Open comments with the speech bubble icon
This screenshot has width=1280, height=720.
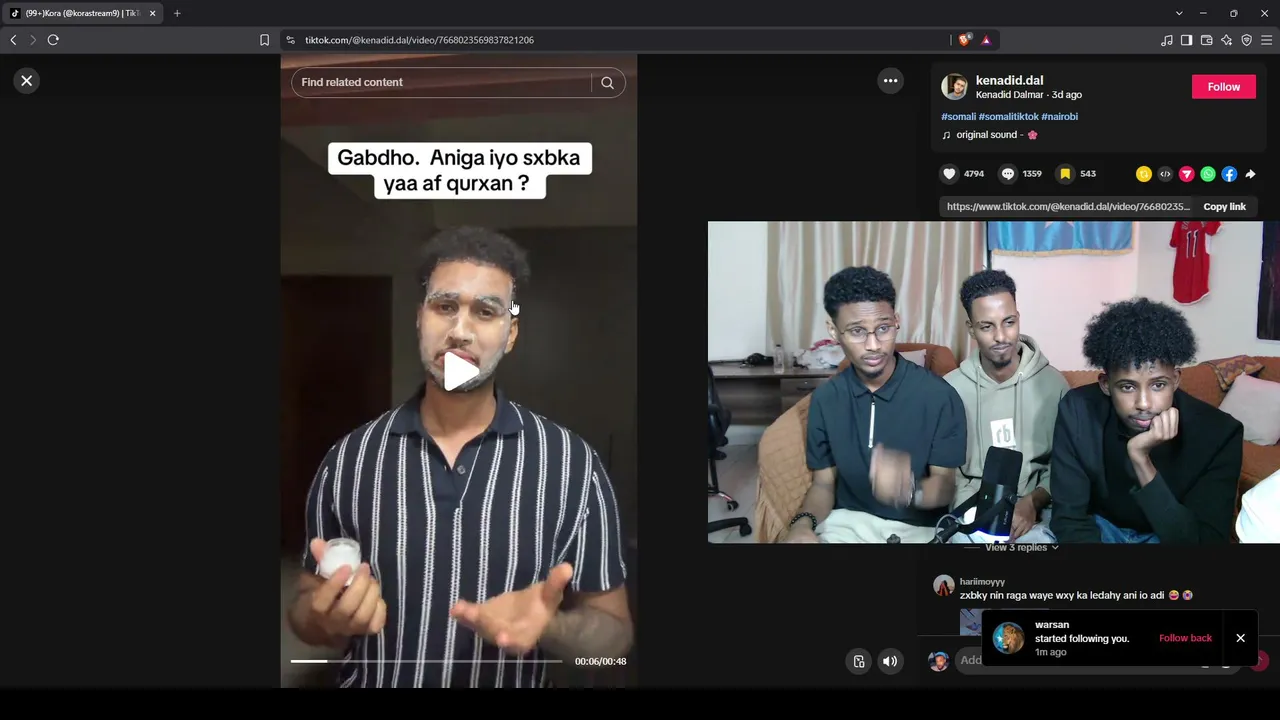(x=1008, y=174)
